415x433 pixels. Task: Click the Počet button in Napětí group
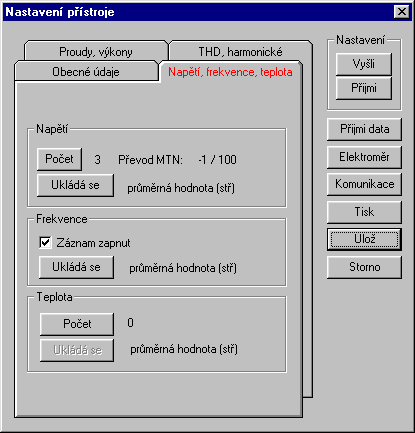pos(59,159)
